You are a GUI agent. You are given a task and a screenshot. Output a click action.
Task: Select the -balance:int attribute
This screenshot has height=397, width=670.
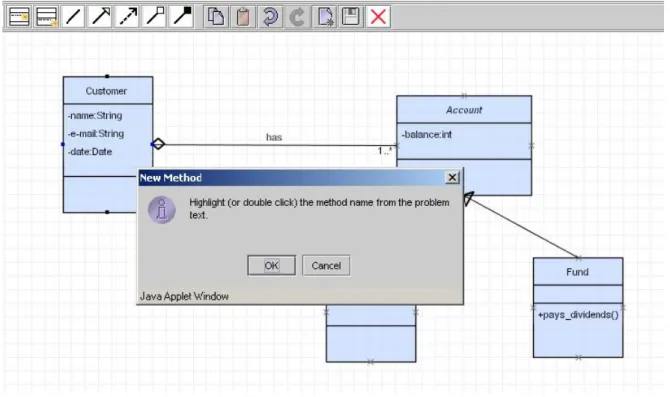coord(426,135)
